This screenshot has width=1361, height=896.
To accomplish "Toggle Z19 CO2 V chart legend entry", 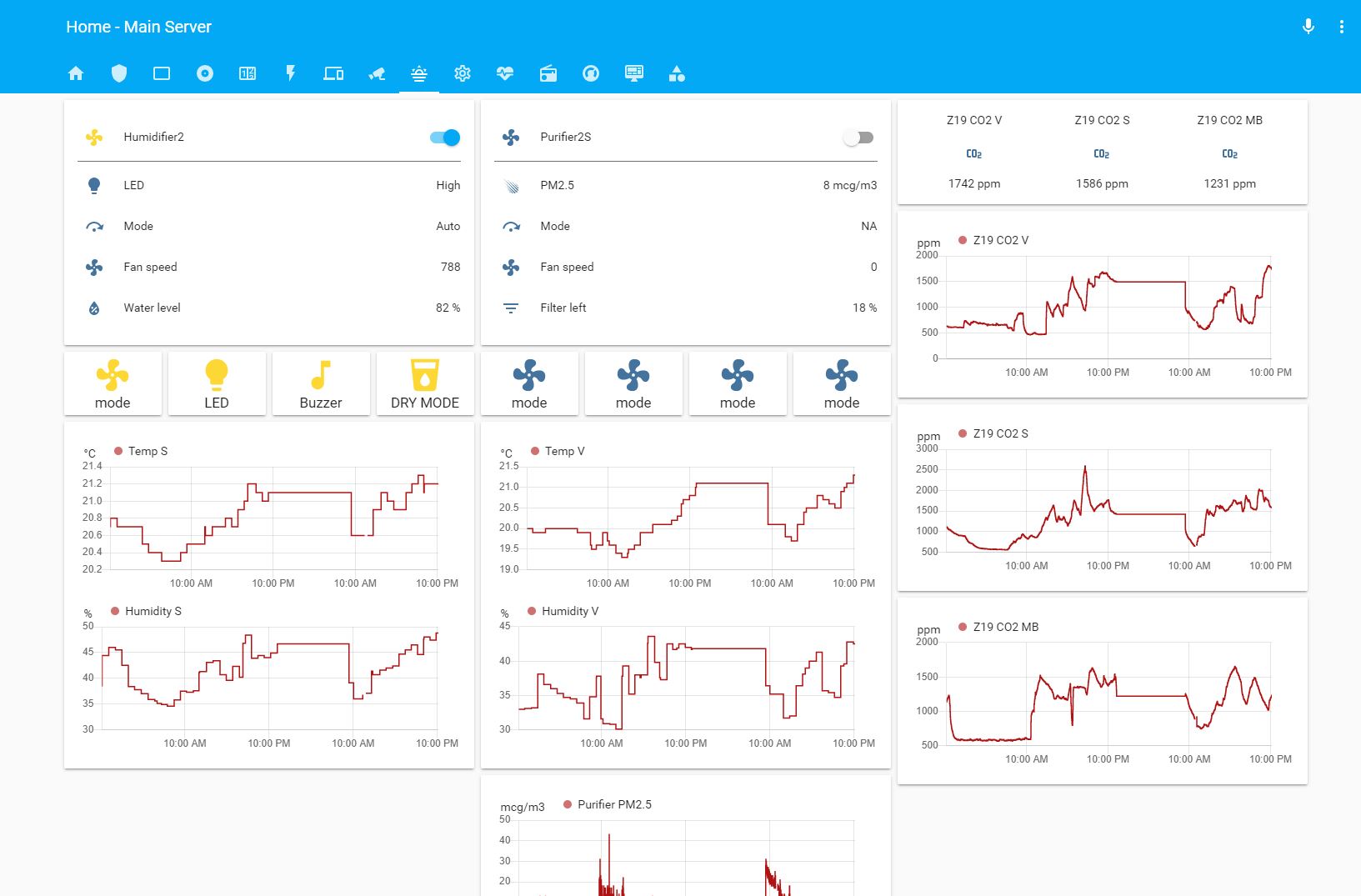I will [x=993, y=240].
